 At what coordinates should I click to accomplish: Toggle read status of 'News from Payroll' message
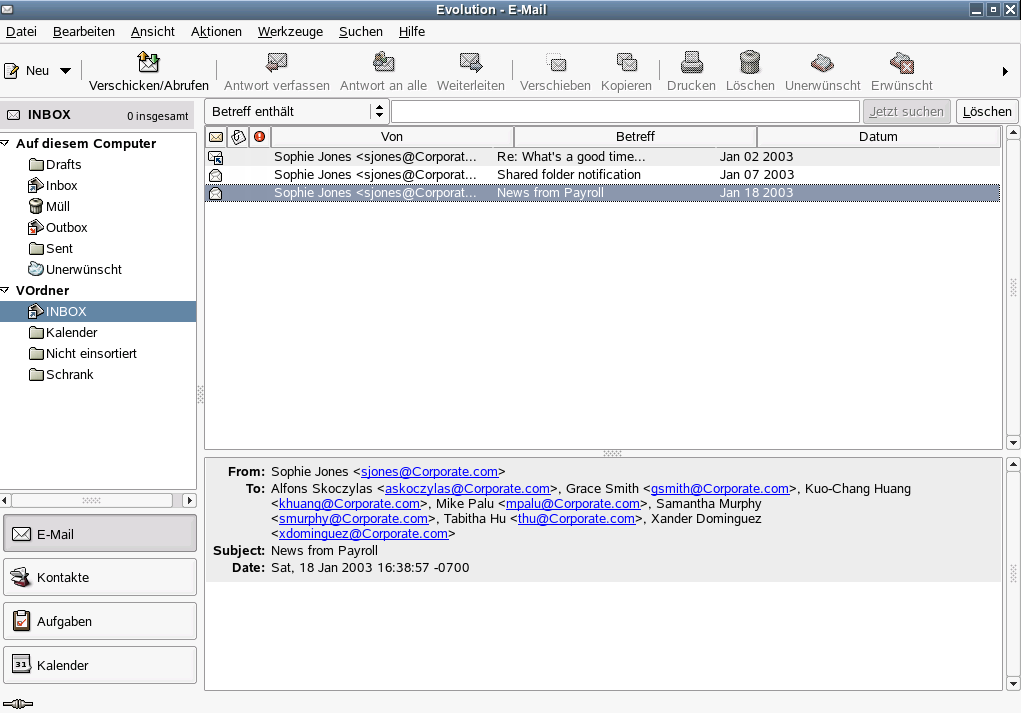(x=215, y=192)
